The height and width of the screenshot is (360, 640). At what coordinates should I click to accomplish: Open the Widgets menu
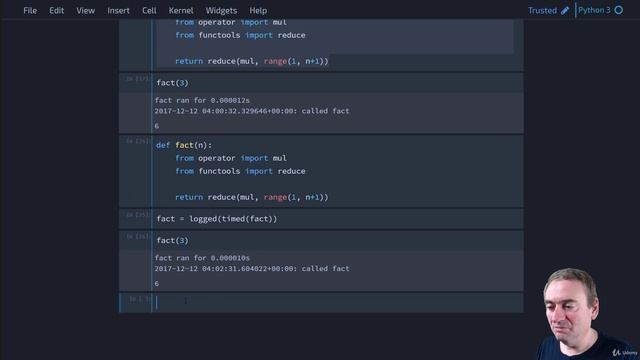tap(221, 11)
